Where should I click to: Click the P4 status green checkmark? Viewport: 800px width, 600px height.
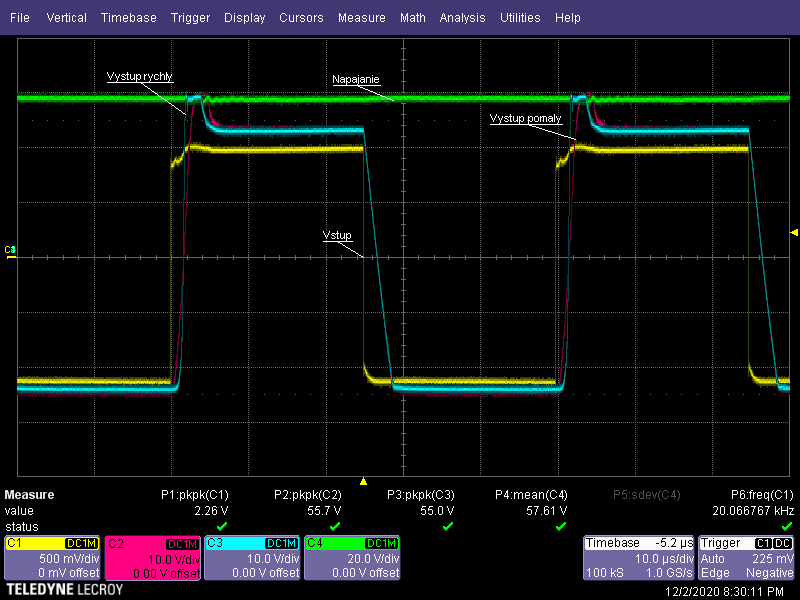[x=561, y=526]
